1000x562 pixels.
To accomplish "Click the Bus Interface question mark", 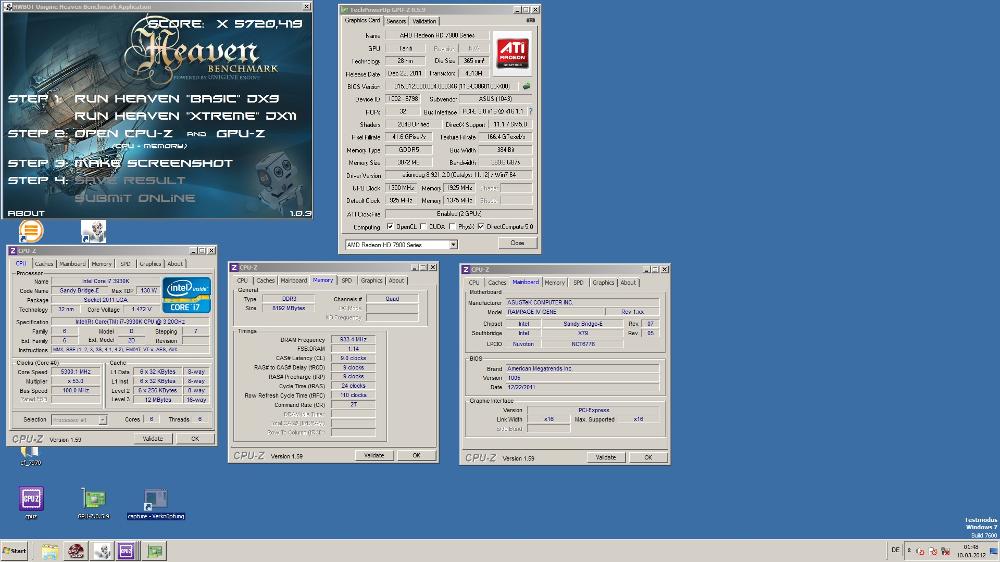I will [530, 111].
